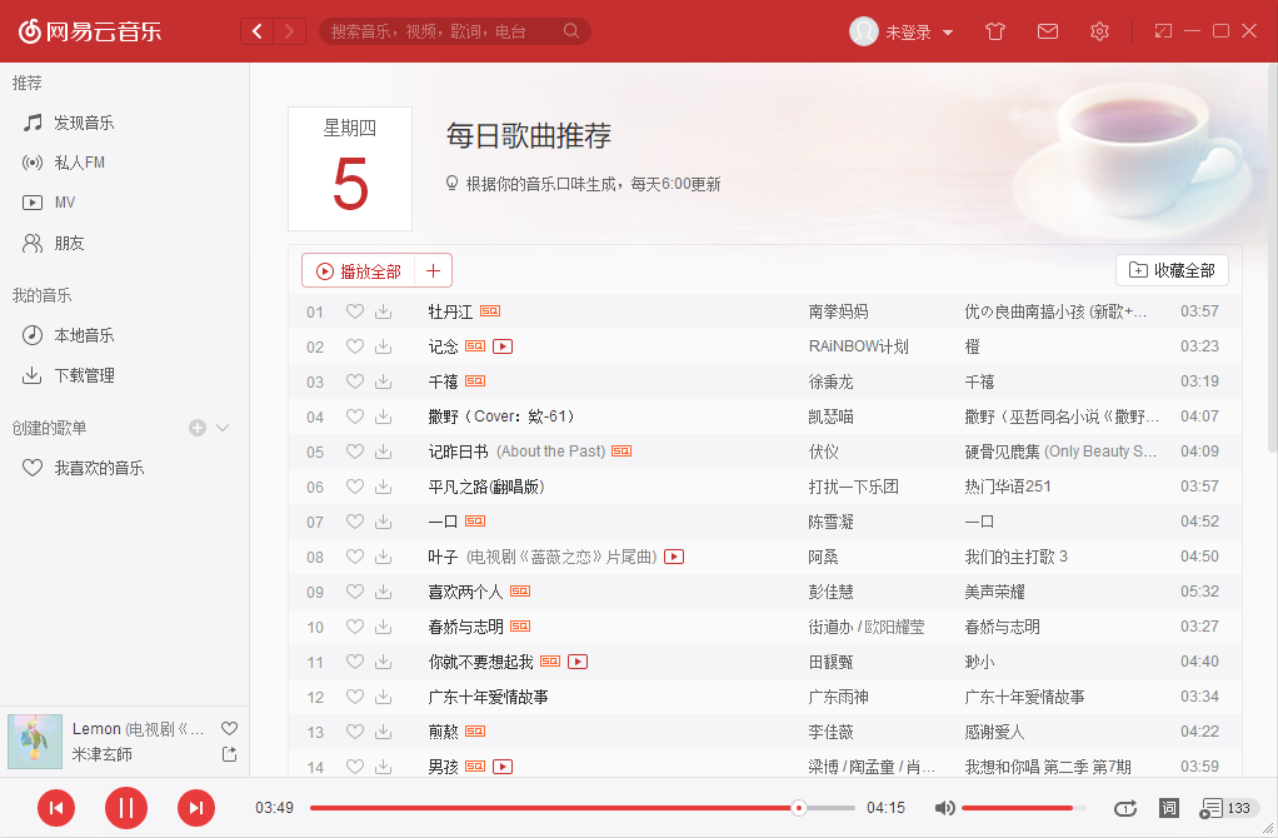Screen dimensions: 1278x838
Task: Go forward with the navigation arrow
Action: click(290, 32)
